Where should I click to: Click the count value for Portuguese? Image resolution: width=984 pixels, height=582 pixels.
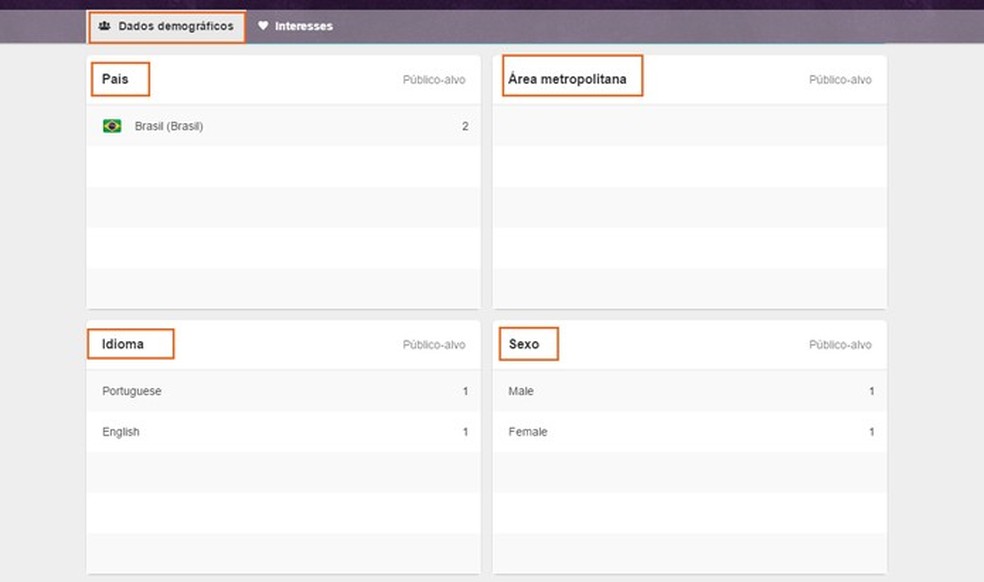tap(465, 391)
